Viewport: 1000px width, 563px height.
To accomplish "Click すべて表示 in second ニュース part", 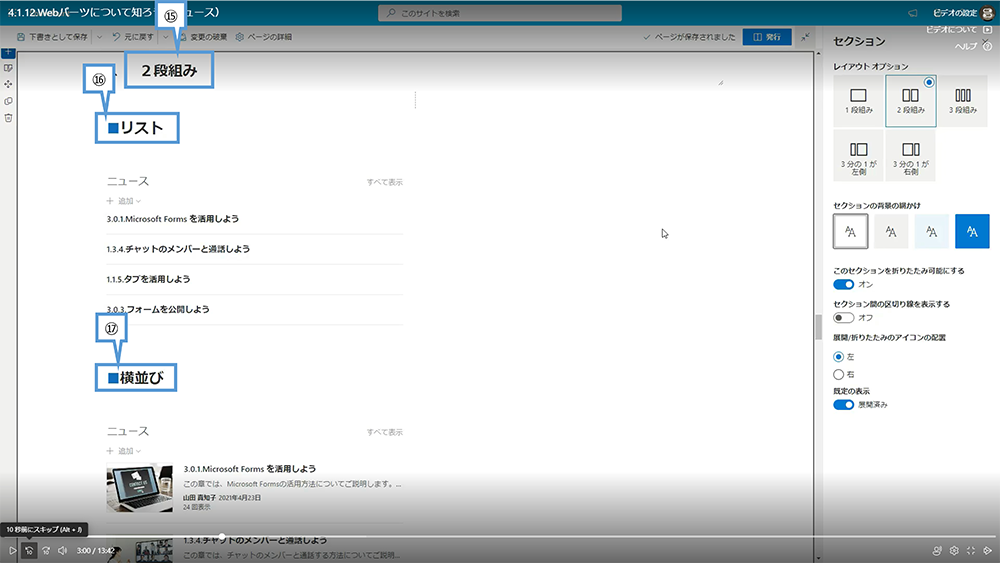I will 385,432.
